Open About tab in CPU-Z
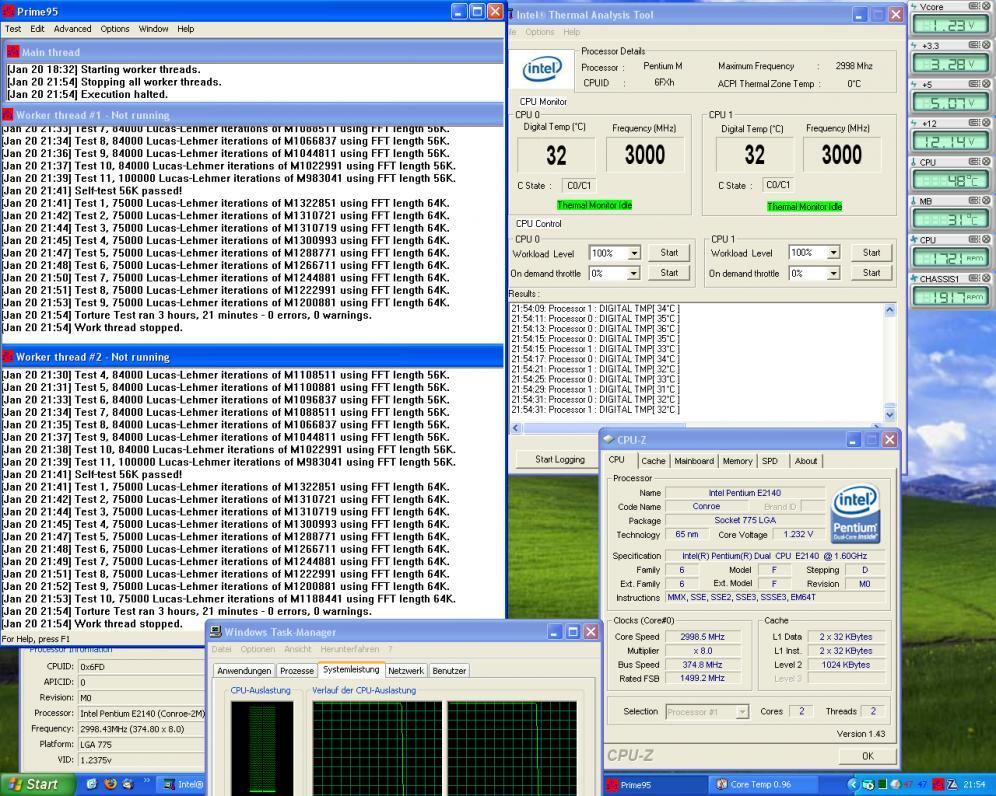This screenshot has width=996, height=796. pyautogui.click(x=805, y=461)
